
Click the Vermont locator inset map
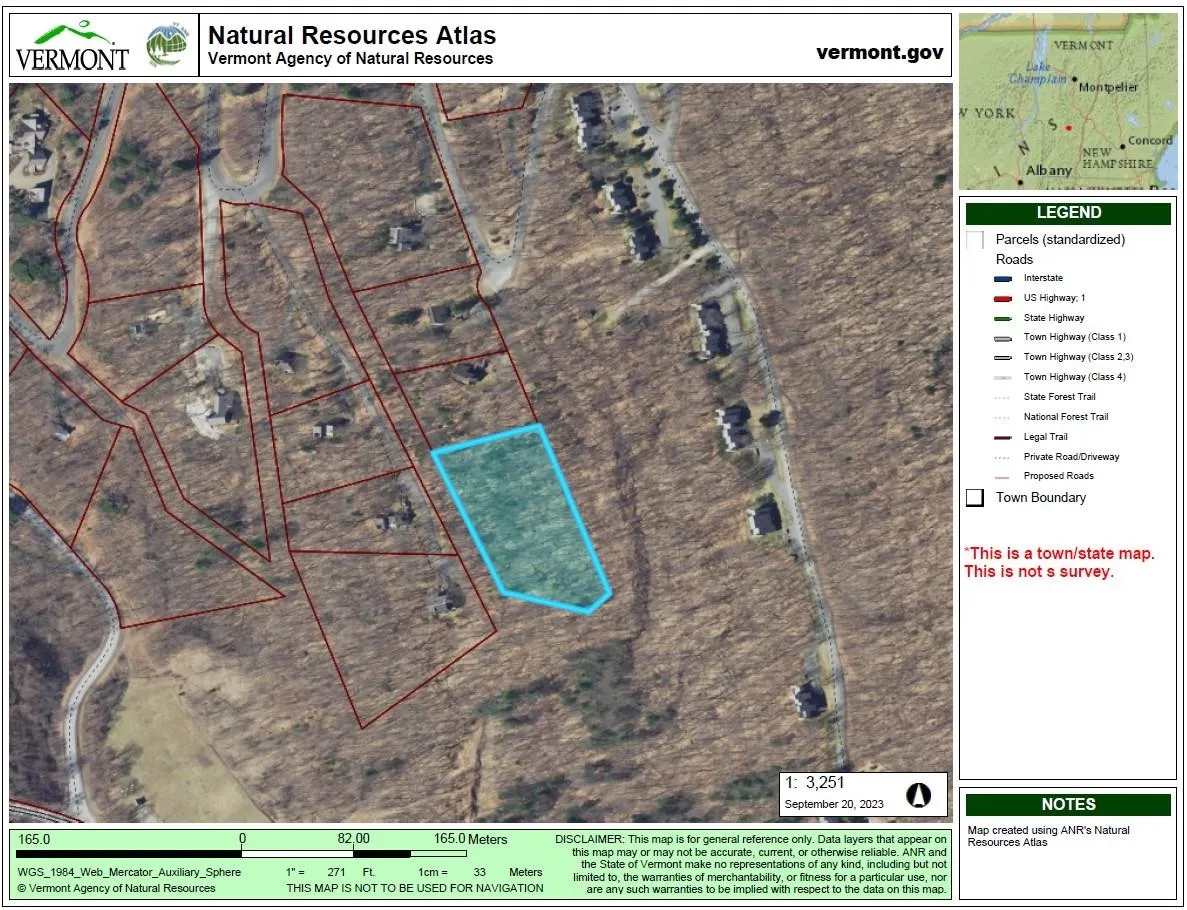(x=1068, y=101)
